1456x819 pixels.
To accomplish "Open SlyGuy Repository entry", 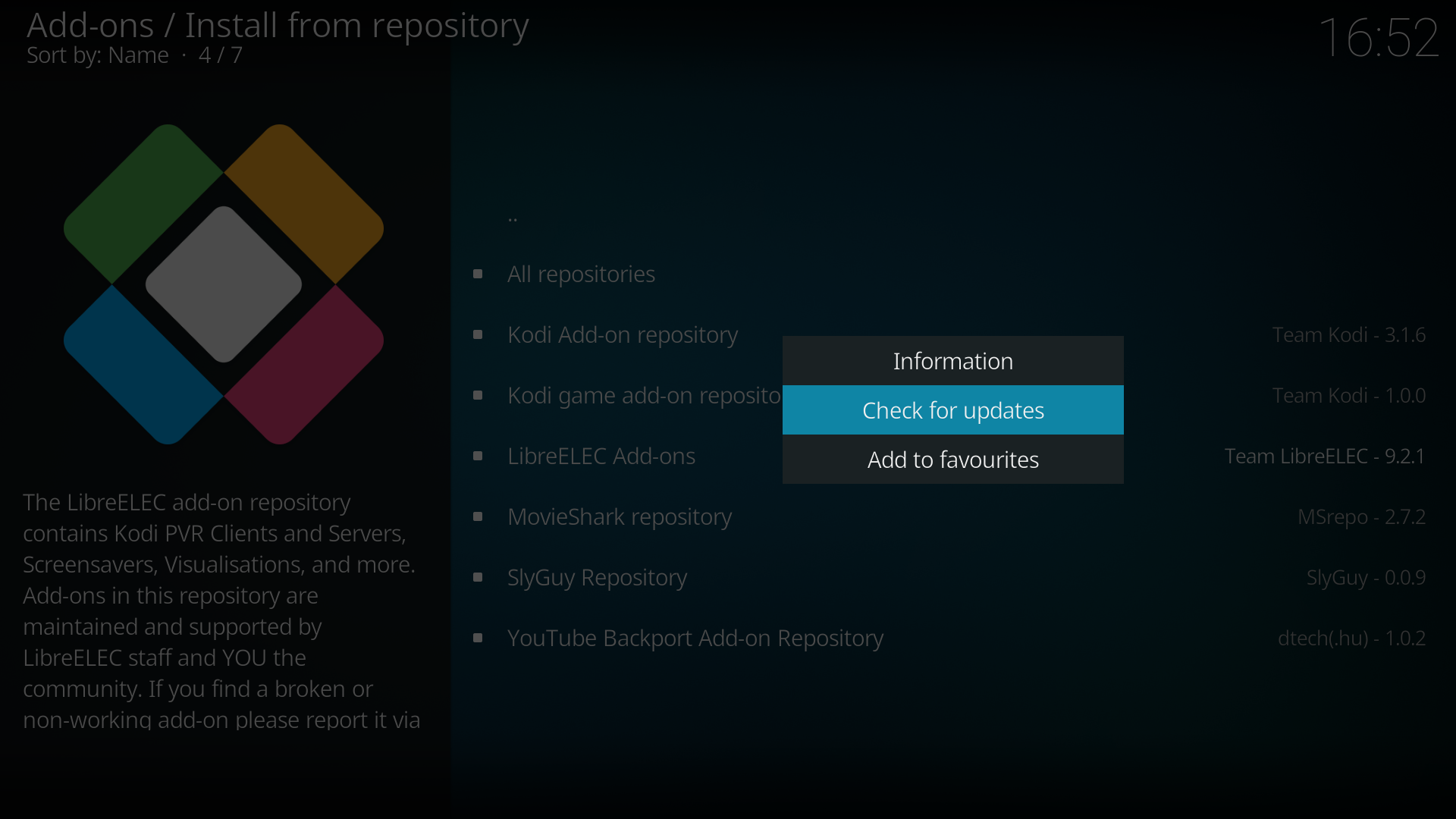I will click(597, 577).
